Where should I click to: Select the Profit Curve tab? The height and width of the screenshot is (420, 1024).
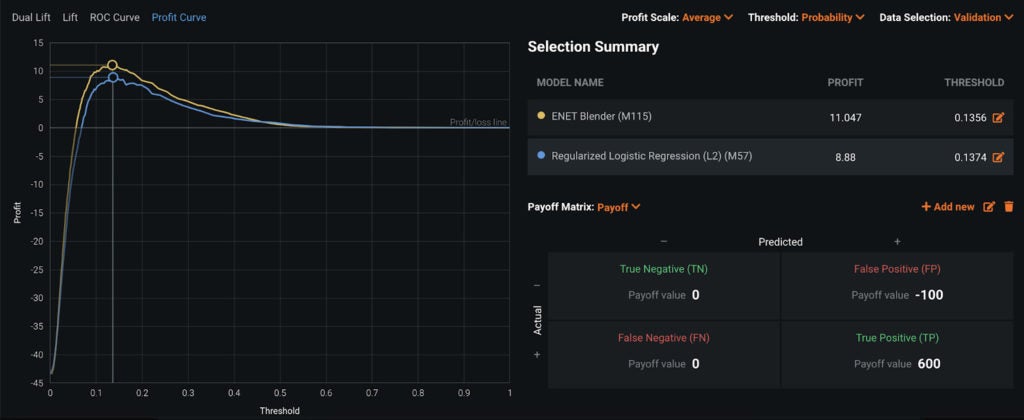click(179, 18)
